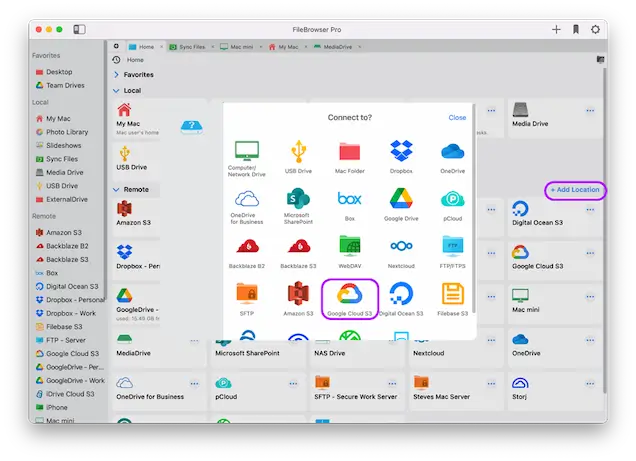Toggle the sidebar icon in title bar
The width and height of the screenshot is (636, 461).
click(x=79, y=29)
